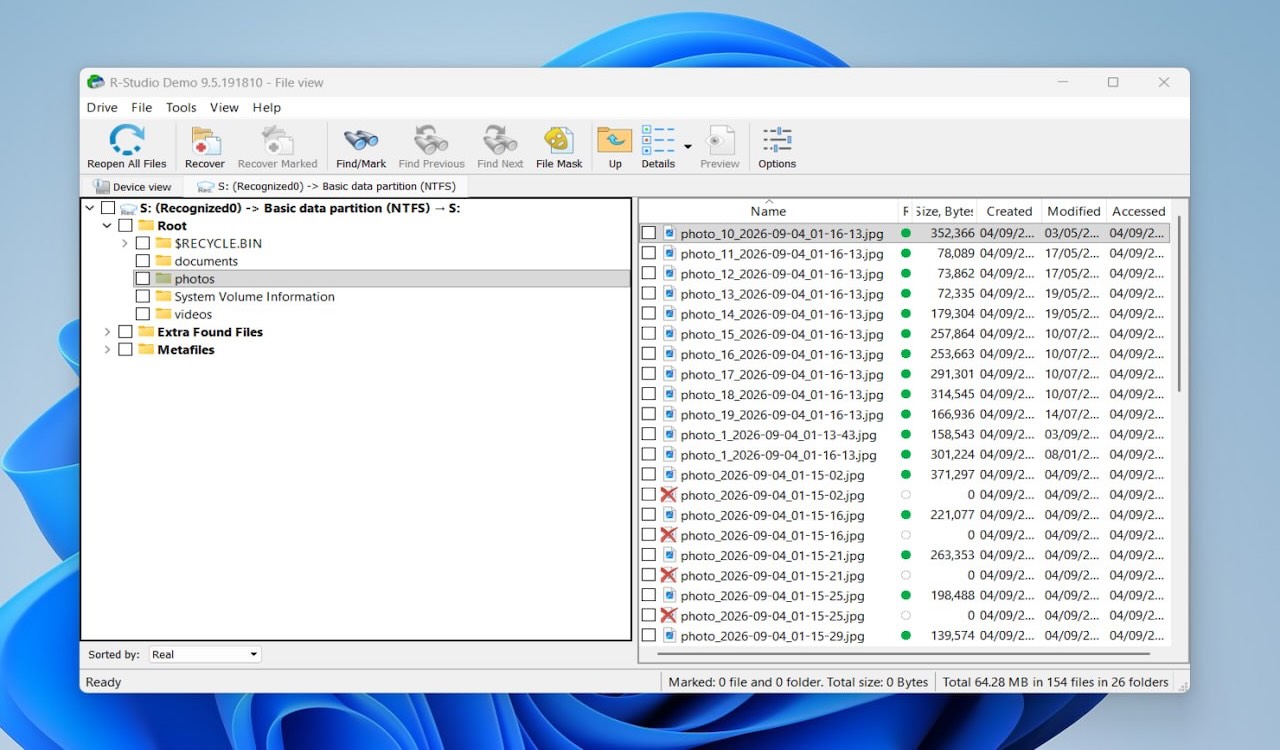
Task: Click the R-Studio app icon in title bar
Action: 96,82
